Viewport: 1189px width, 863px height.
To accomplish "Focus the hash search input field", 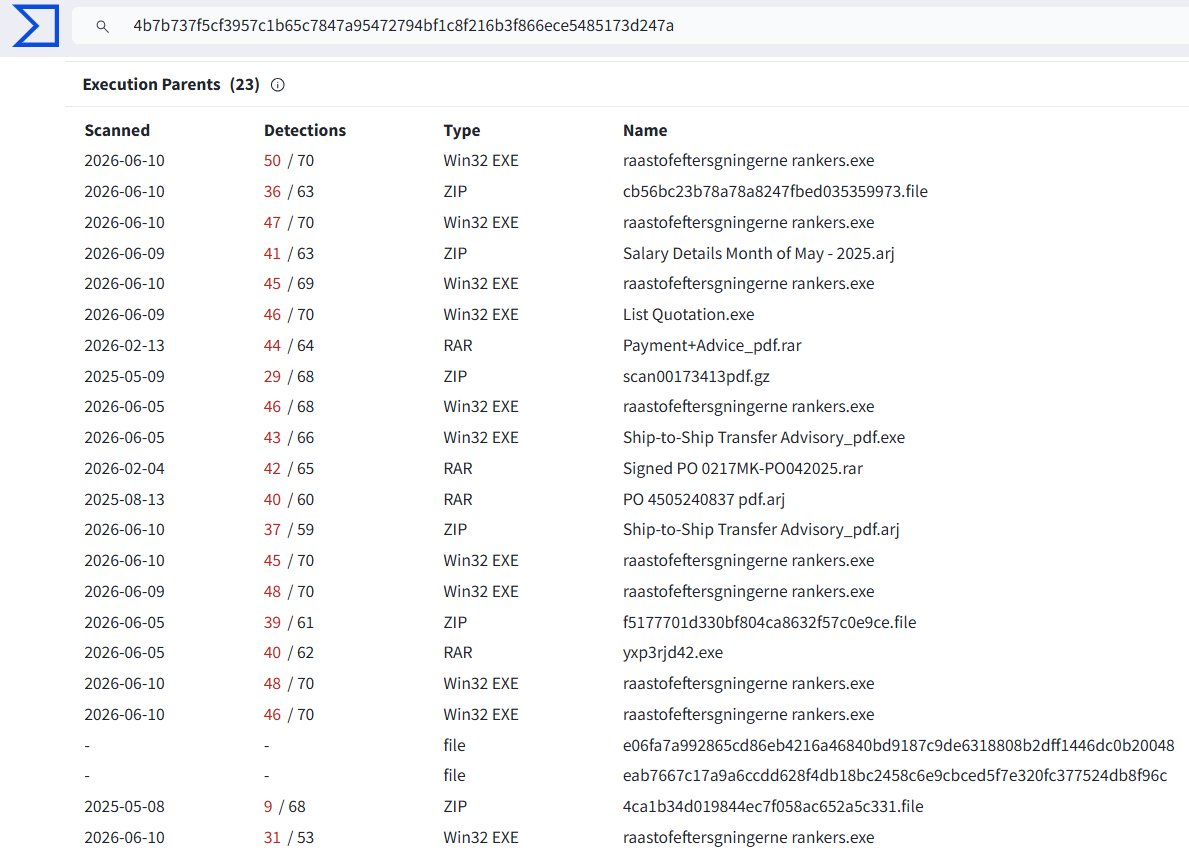I will [629, 26].
